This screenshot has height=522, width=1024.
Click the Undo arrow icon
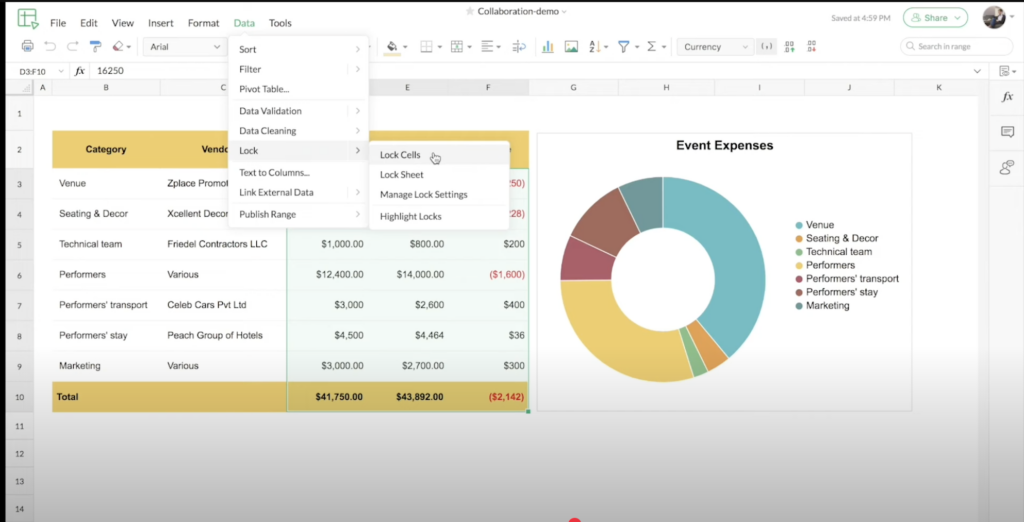pyautogui.click(x=50, y=46)
